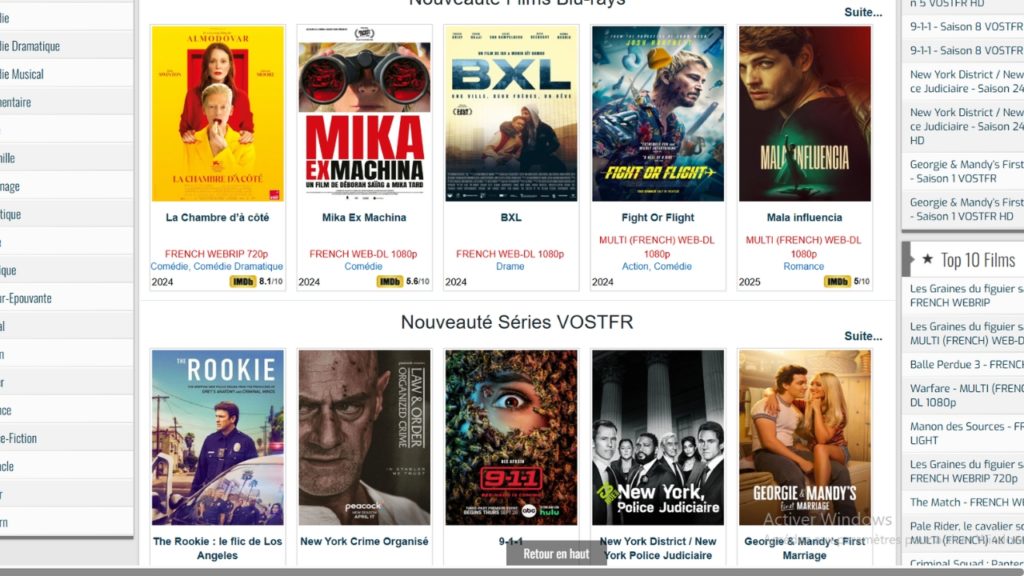This screenshot has width=1024, height=576.
Task: Click the IMDb badge under Mala influencia
Action: tap(837, 281)
